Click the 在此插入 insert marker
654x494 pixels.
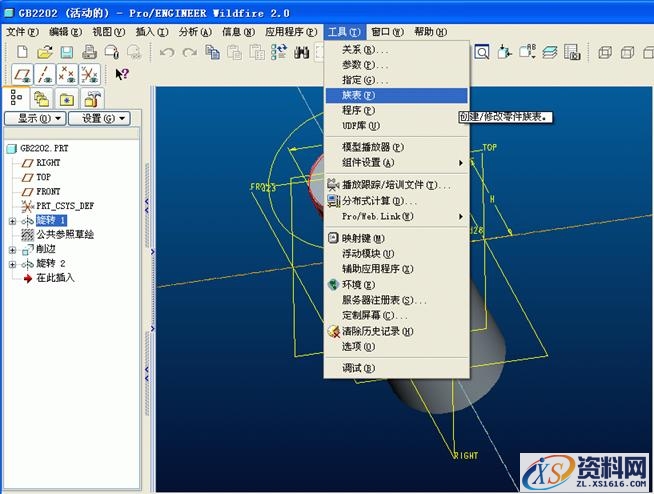pyautogui.click(x=55, y=278)
